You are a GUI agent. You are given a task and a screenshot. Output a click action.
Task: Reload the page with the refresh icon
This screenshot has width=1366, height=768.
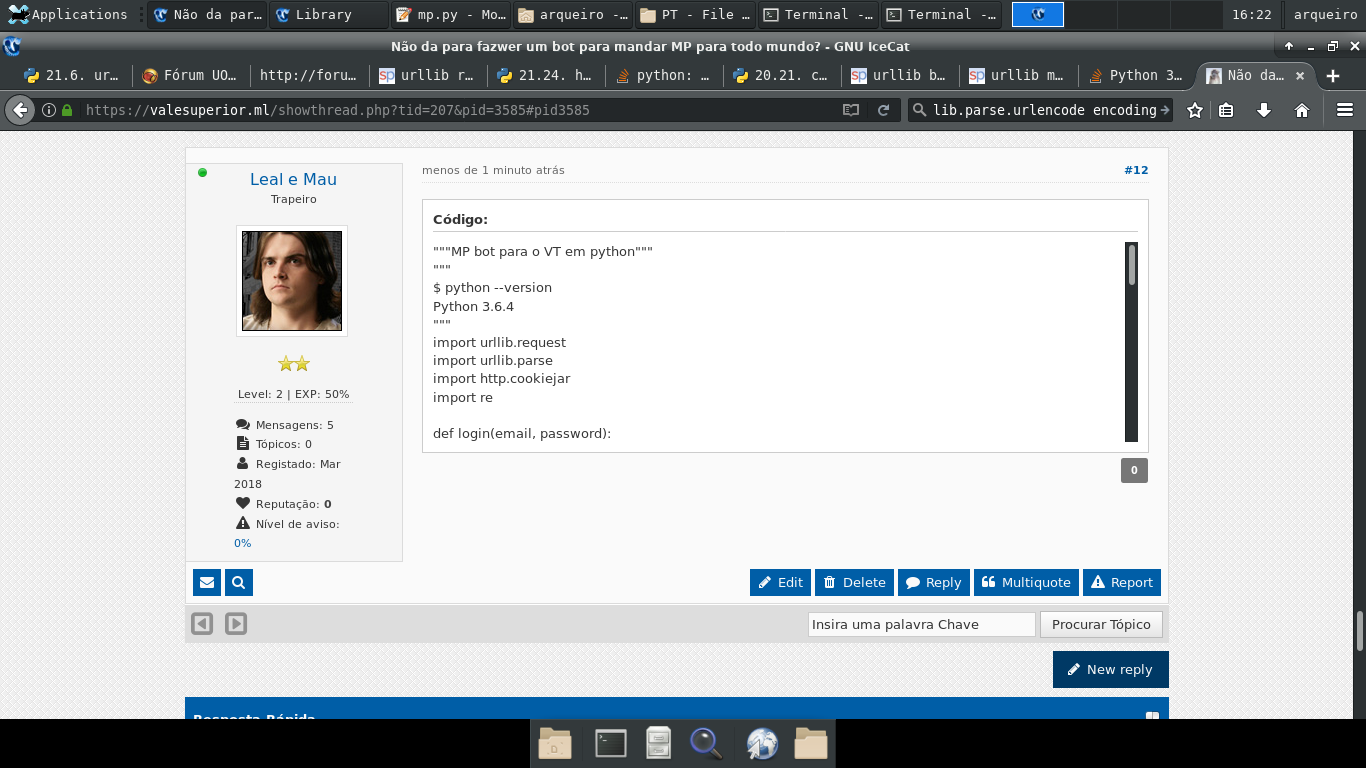coord(883,110)
